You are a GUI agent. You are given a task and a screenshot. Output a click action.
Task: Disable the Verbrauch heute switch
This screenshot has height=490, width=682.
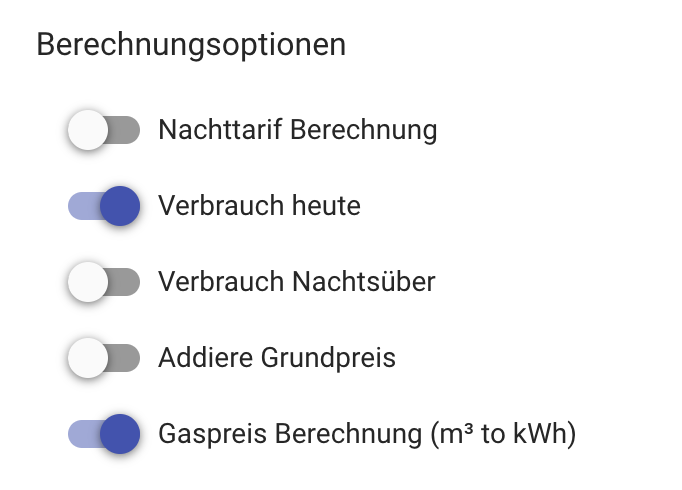[104, 207]
